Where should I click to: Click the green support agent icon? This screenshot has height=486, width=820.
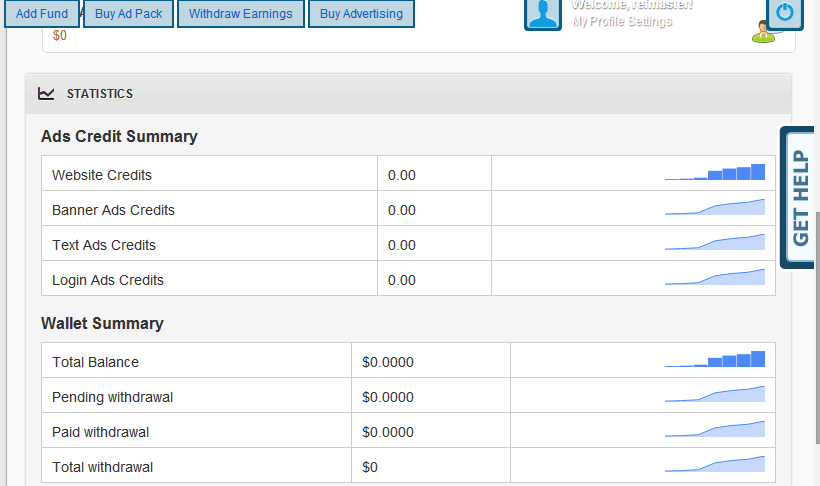[763, 31]
